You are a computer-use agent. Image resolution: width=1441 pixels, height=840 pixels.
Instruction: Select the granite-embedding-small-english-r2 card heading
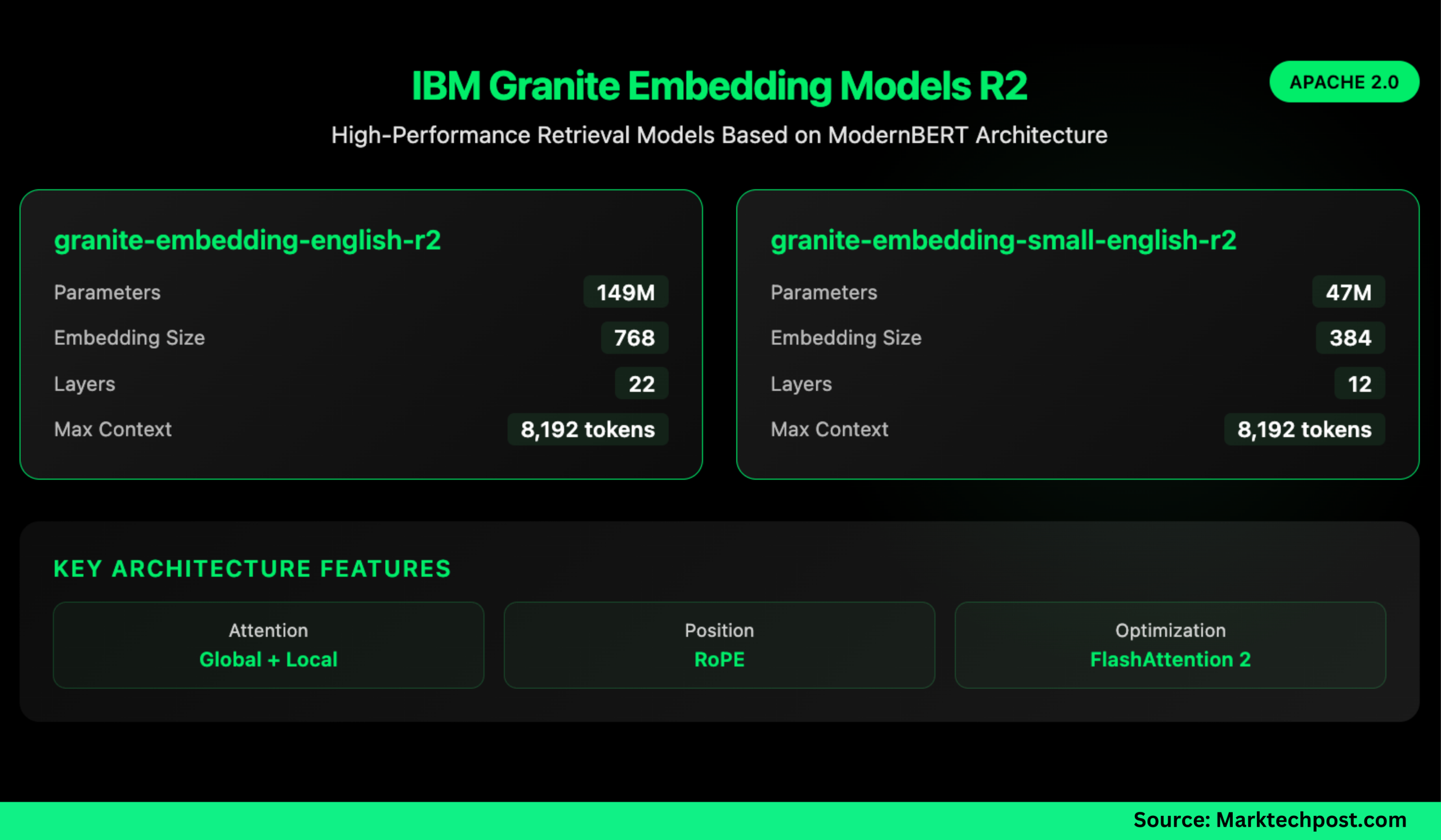pos(1003,240)
